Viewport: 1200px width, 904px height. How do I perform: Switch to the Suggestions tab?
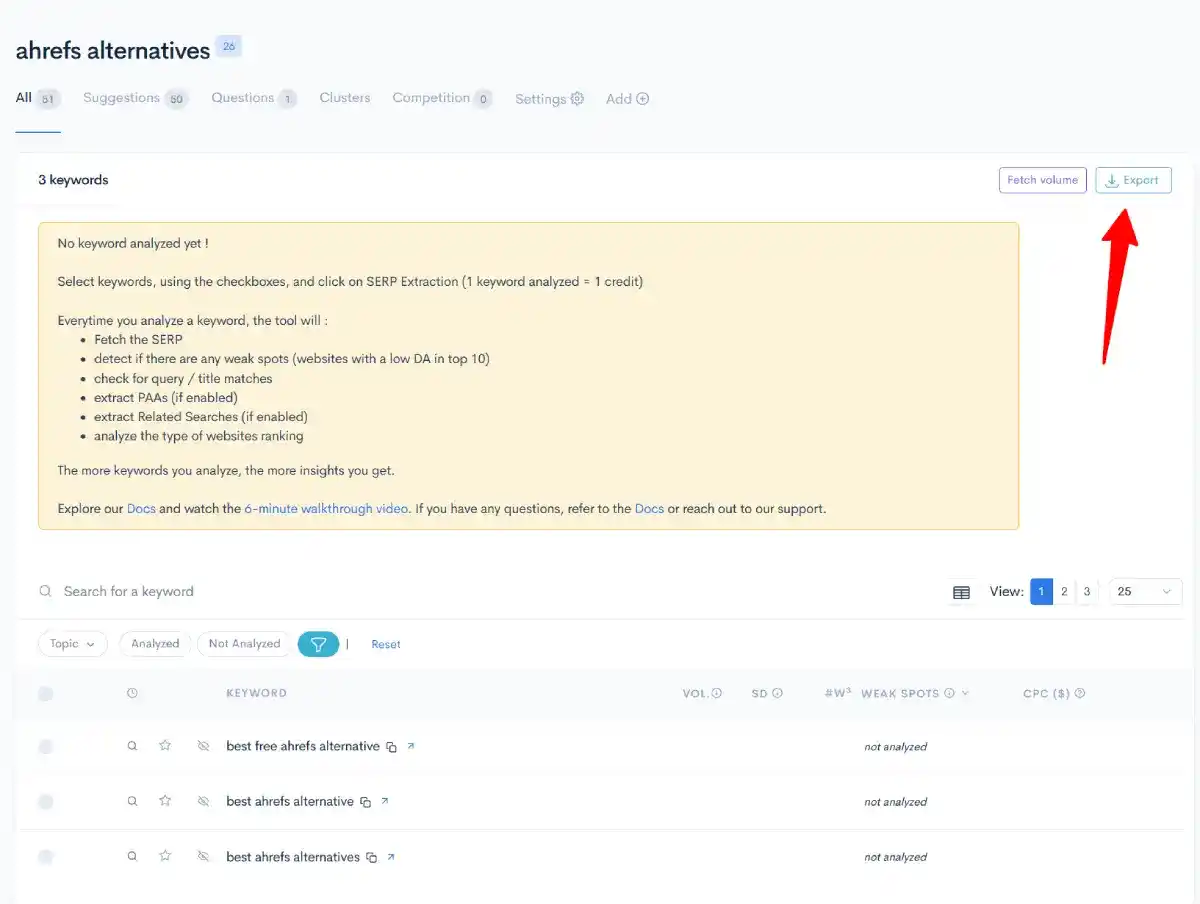click(135, 98)
